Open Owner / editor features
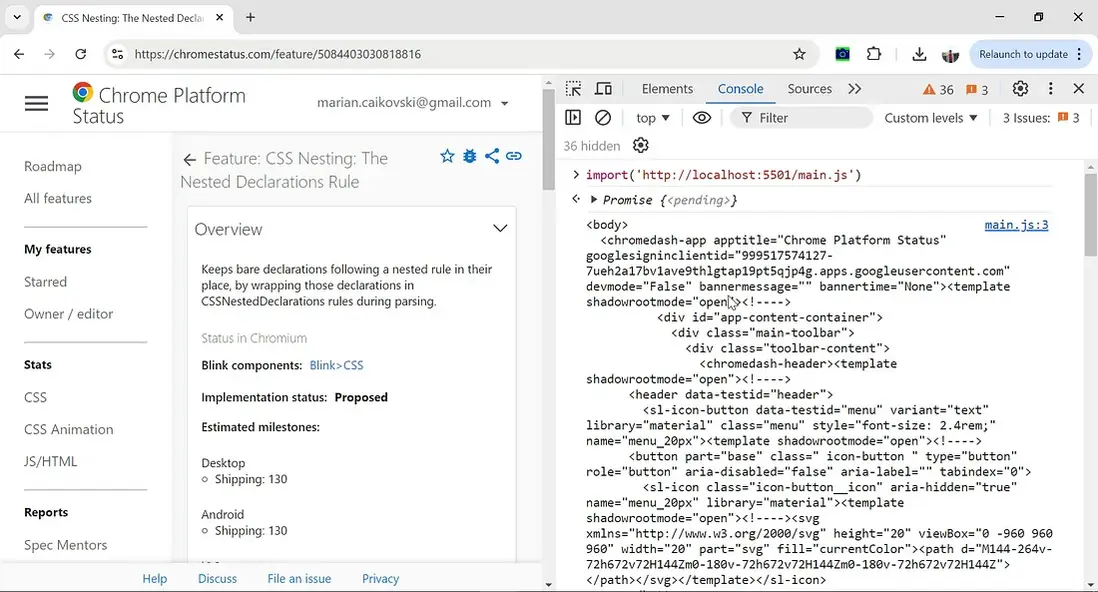This screenshot has height=592, width=1098. click(69, 314)
